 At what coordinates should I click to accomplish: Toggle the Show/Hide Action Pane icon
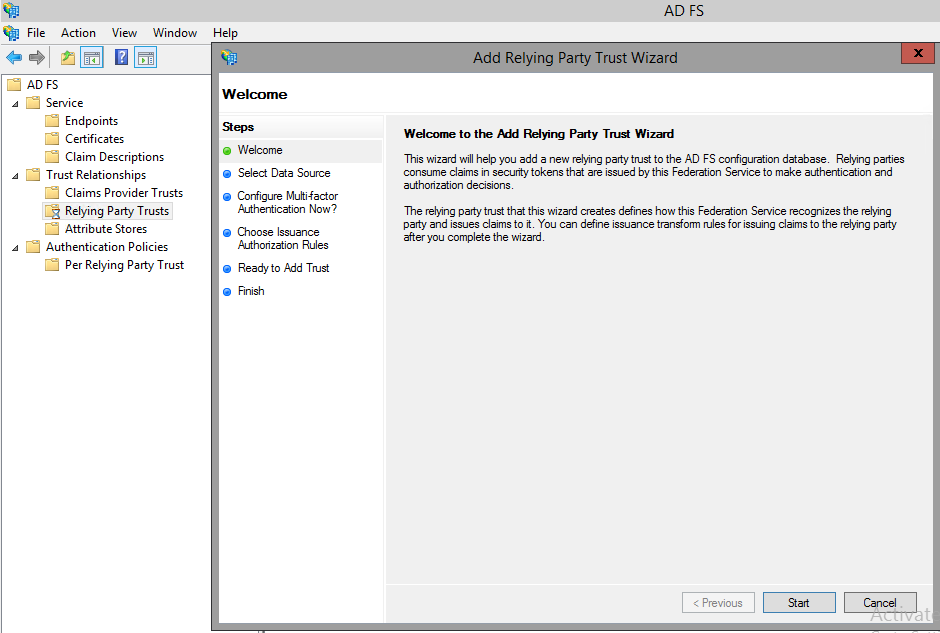pos(146,57)
